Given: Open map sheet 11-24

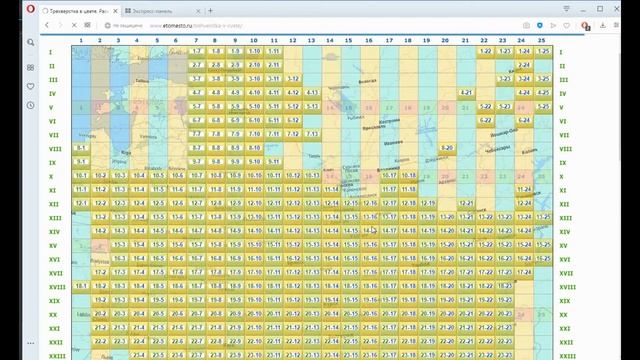Looking at the screenshot, I should point(524,189).
